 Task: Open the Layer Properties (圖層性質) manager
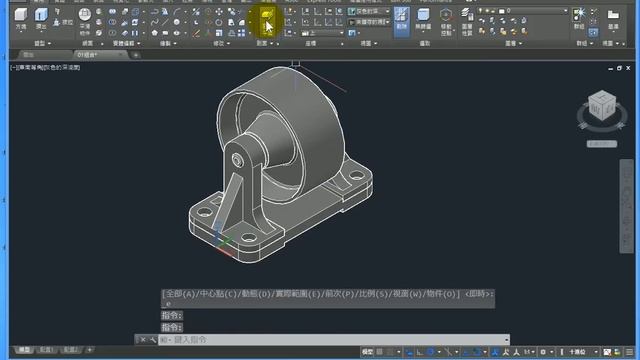[x=467, y=22]
